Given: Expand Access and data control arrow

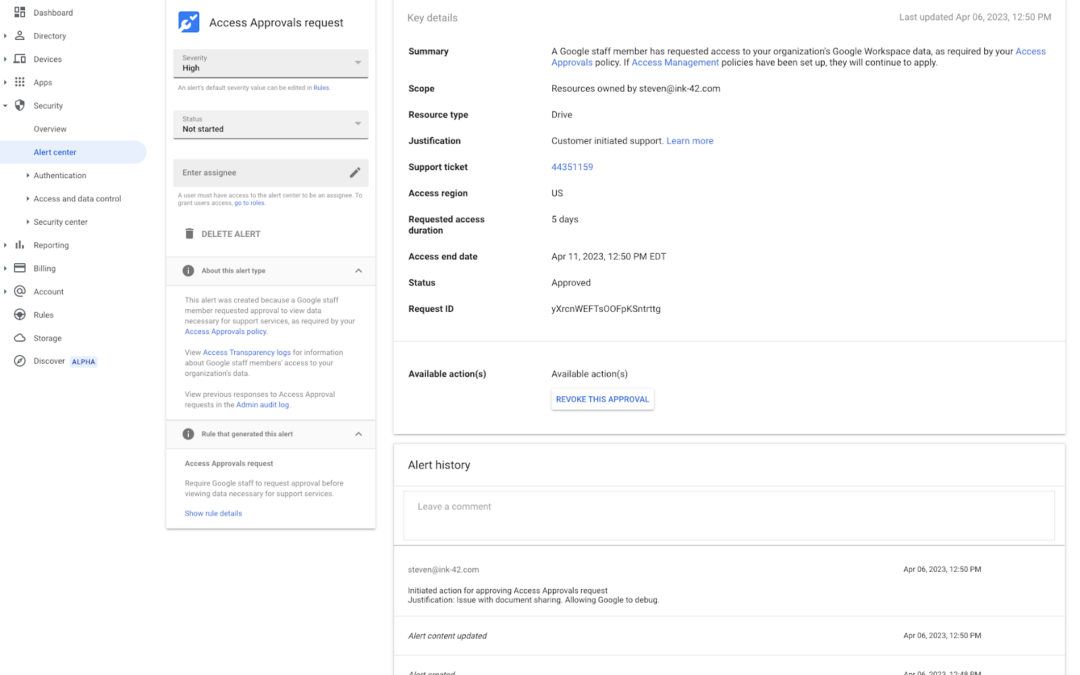Looking at the screenshot, I should (28, 198).
